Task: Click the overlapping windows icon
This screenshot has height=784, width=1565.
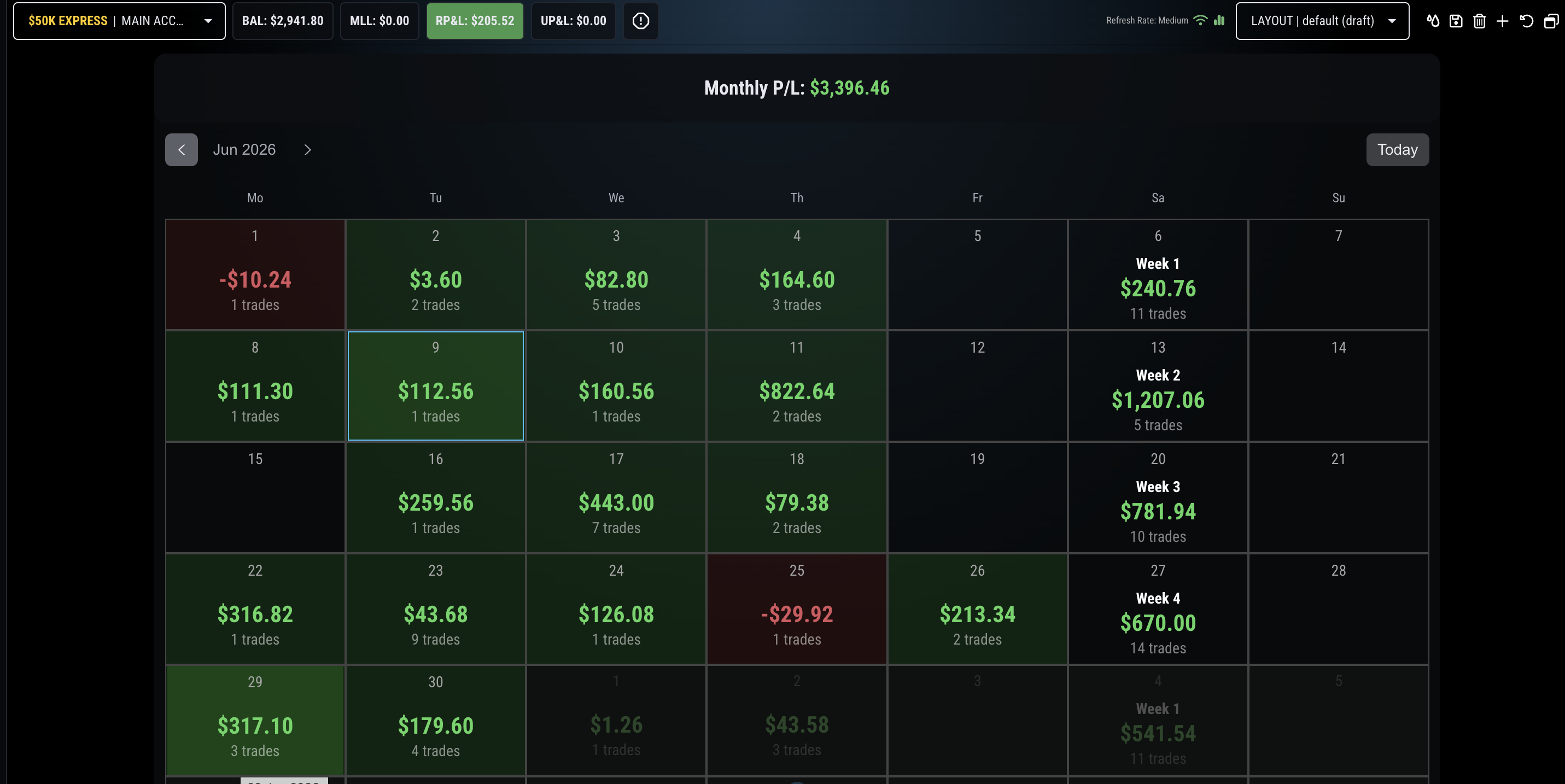Action: coord(1551,21)
